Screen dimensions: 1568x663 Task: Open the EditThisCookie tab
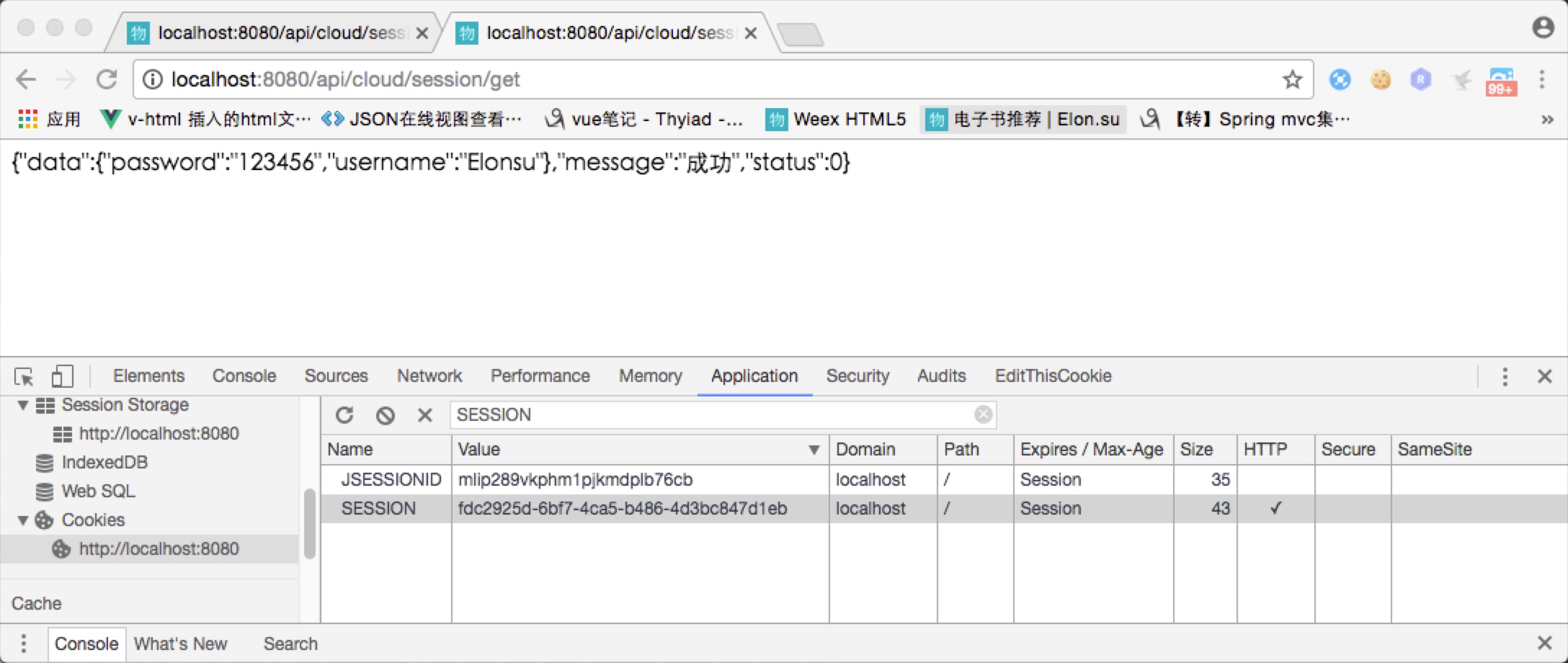click(1053, 376)
